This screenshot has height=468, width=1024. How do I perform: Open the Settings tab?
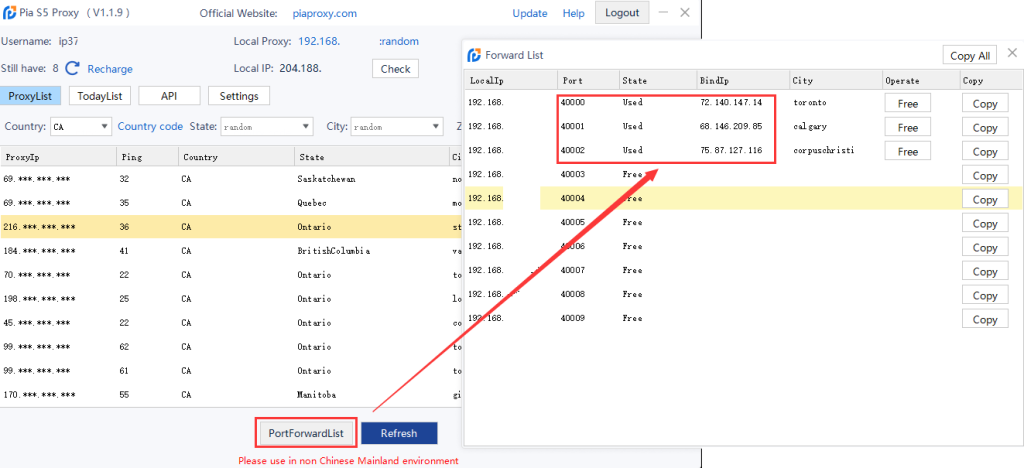(239, 96)
